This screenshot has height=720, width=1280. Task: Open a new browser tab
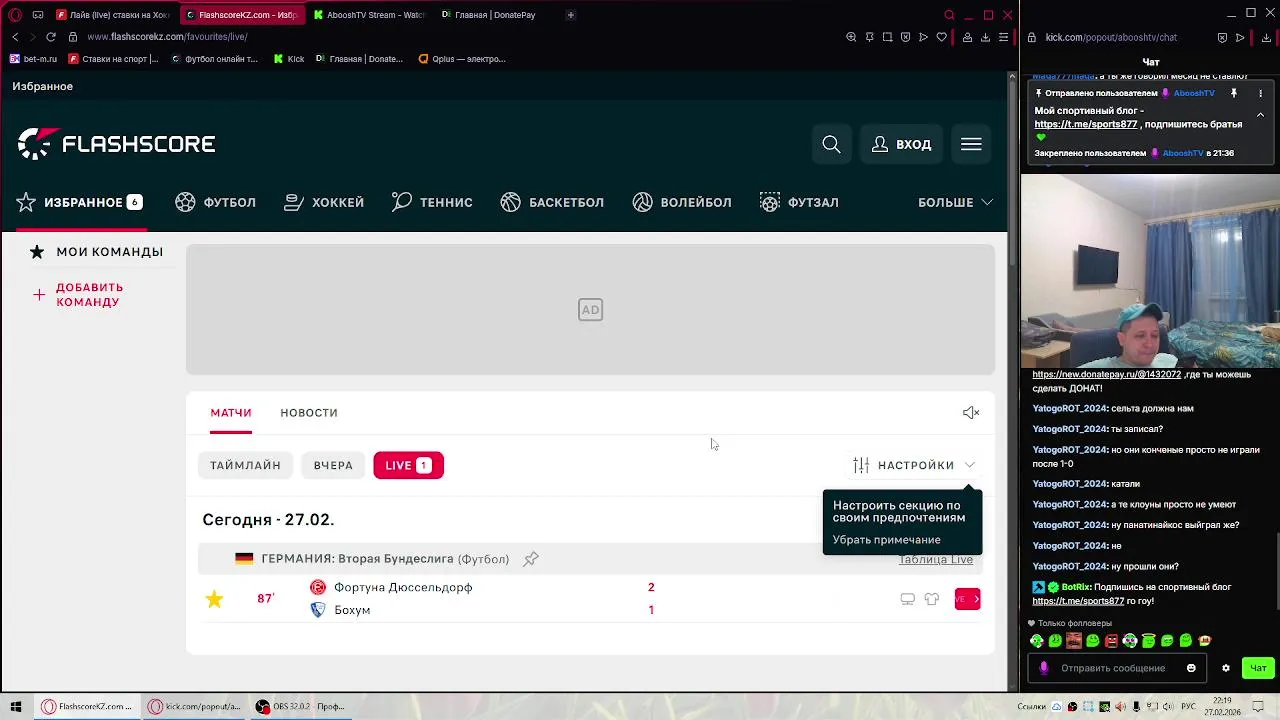571,15
